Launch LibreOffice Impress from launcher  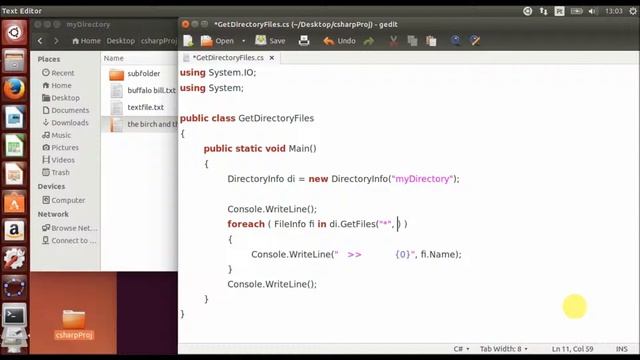[14, 174]
